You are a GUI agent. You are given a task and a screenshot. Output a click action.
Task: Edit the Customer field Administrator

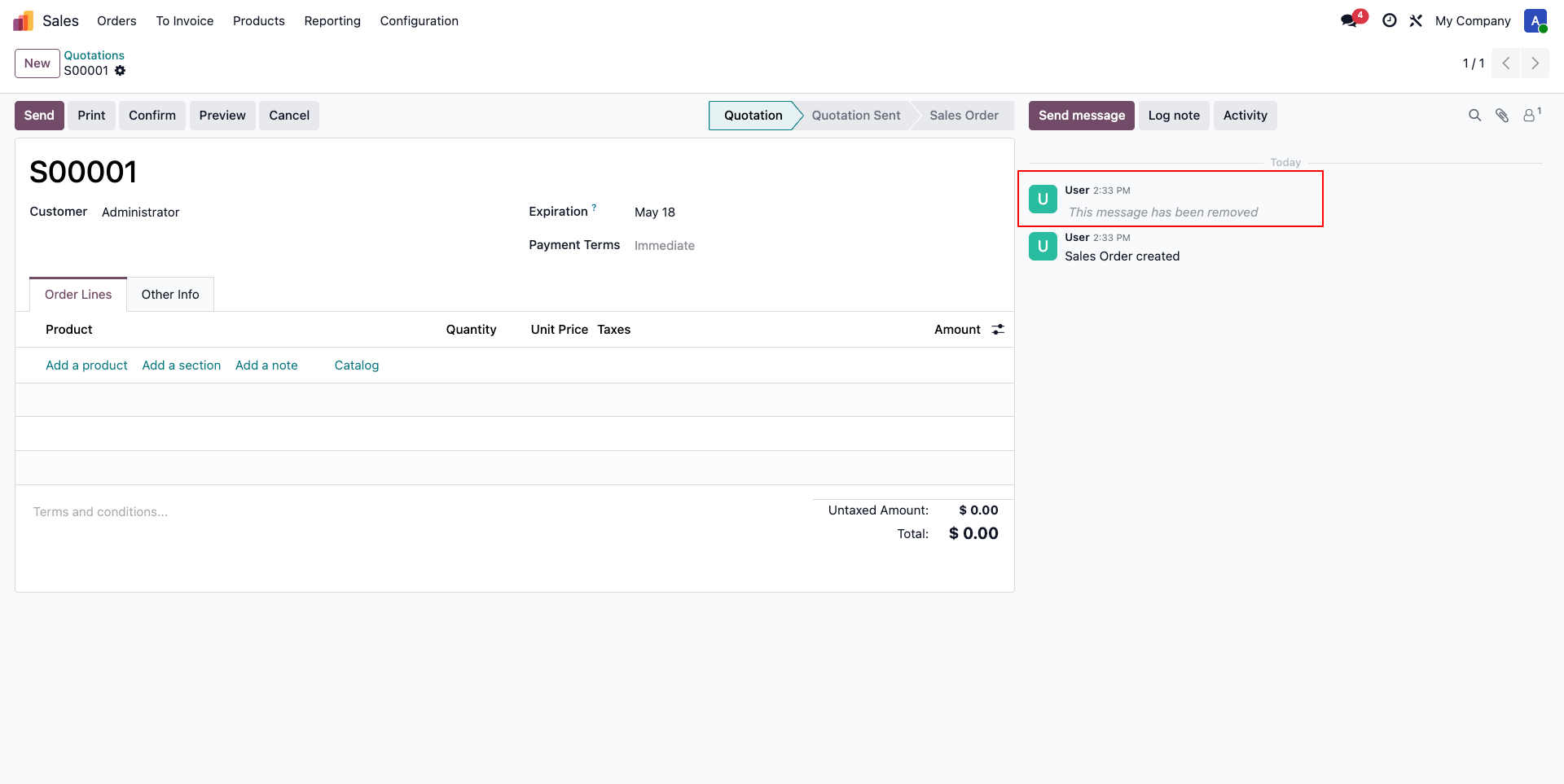(x=141, y=212)
